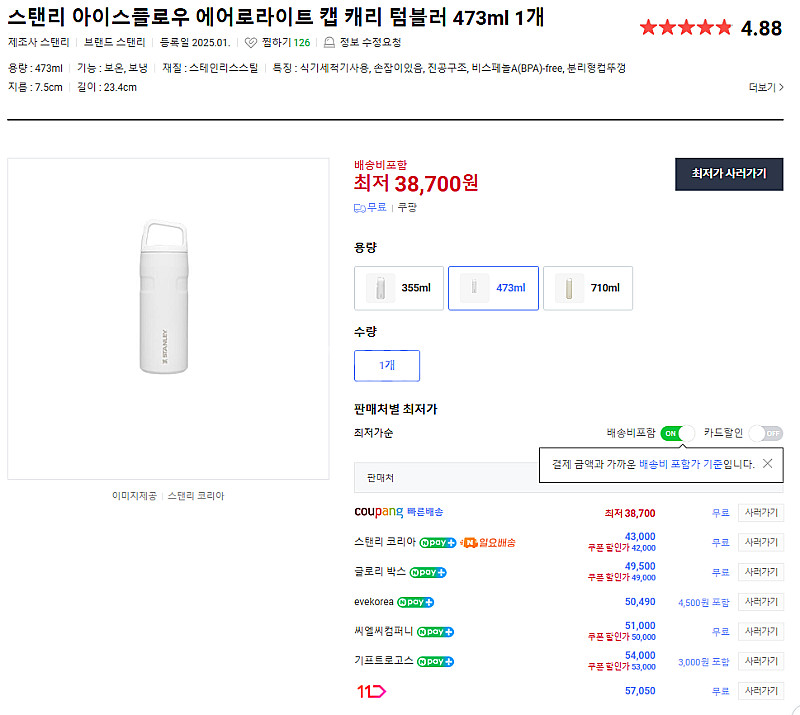Click 사러가기 in the 스탠리 코리아 row

[x=761, y=543]
